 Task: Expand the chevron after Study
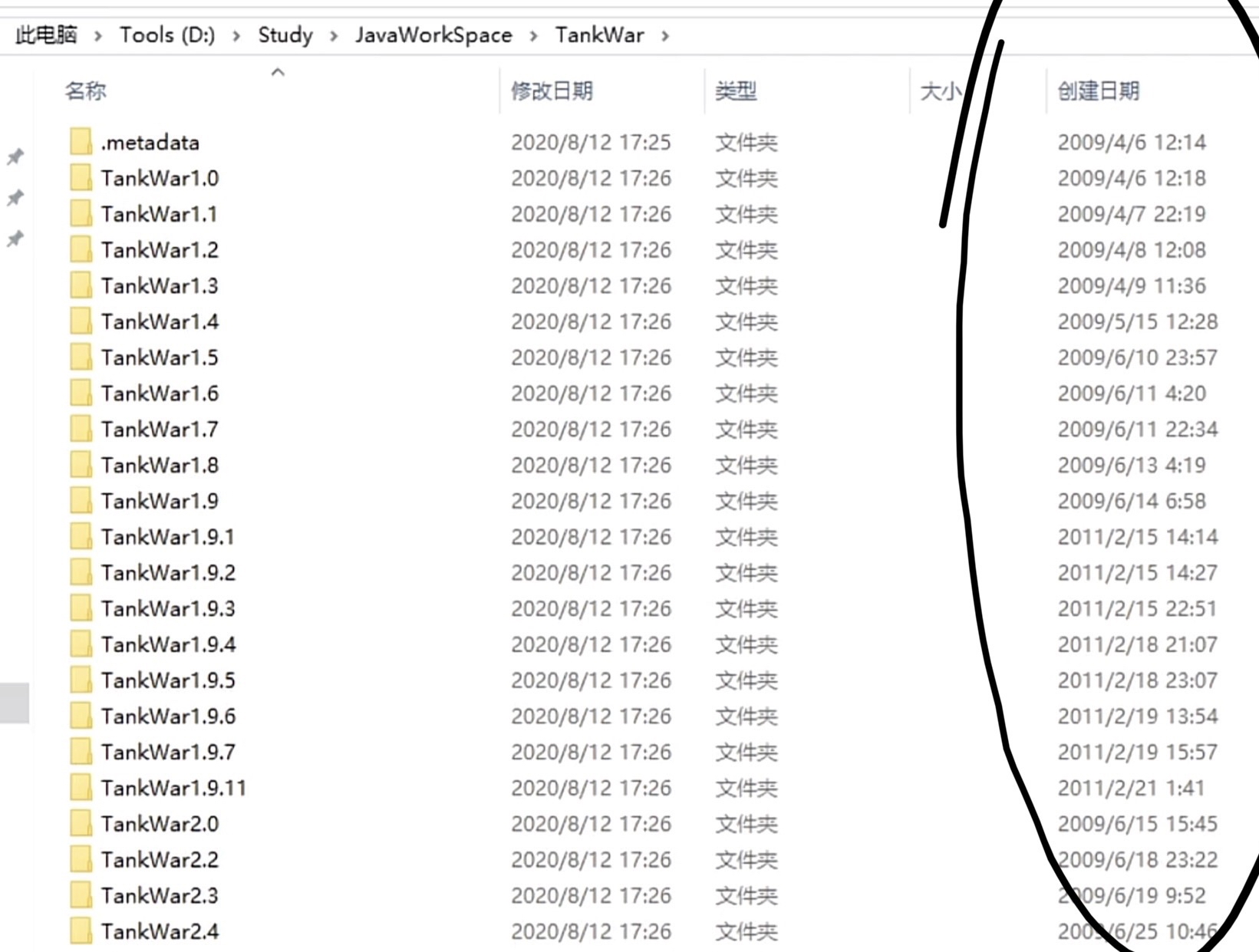pos(334,36)
